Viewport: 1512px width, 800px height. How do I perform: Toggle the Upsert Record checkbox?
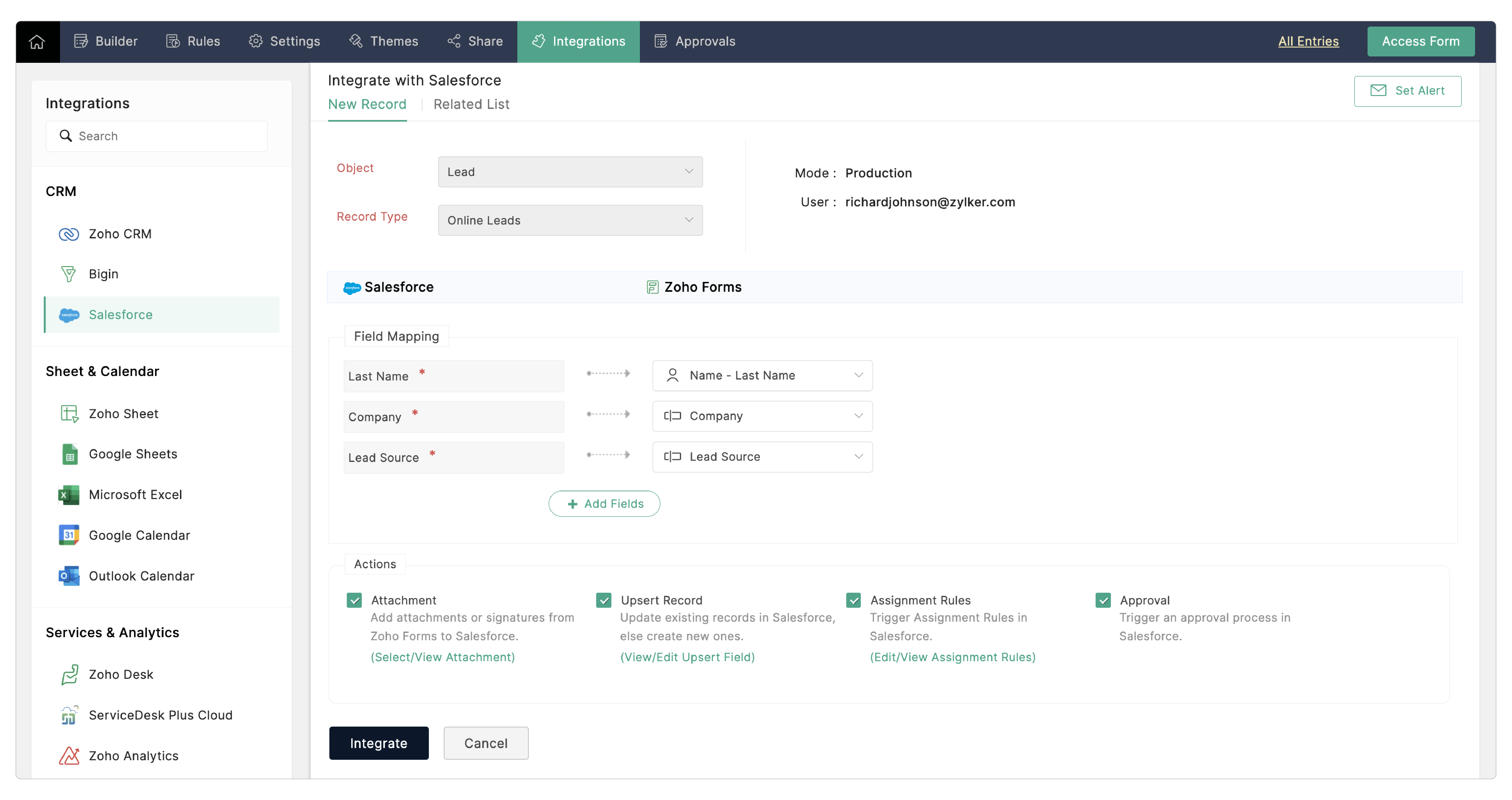603,600
